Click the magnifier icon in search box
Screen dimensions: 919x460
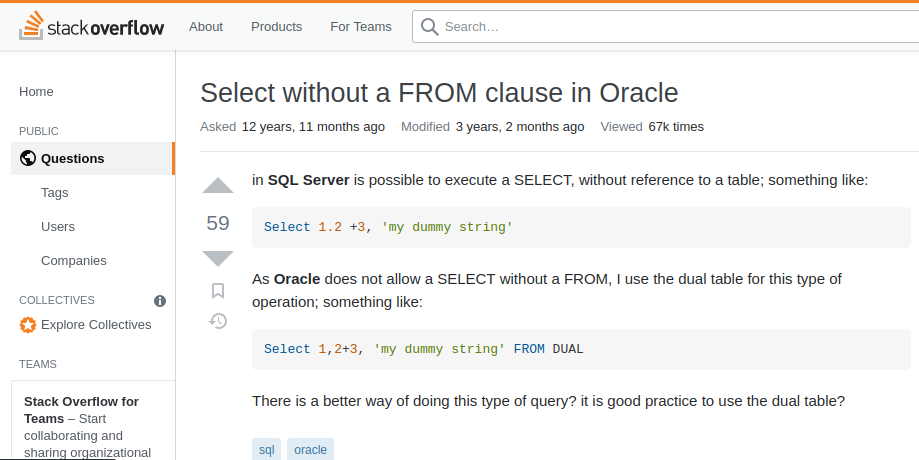[430, 26]
